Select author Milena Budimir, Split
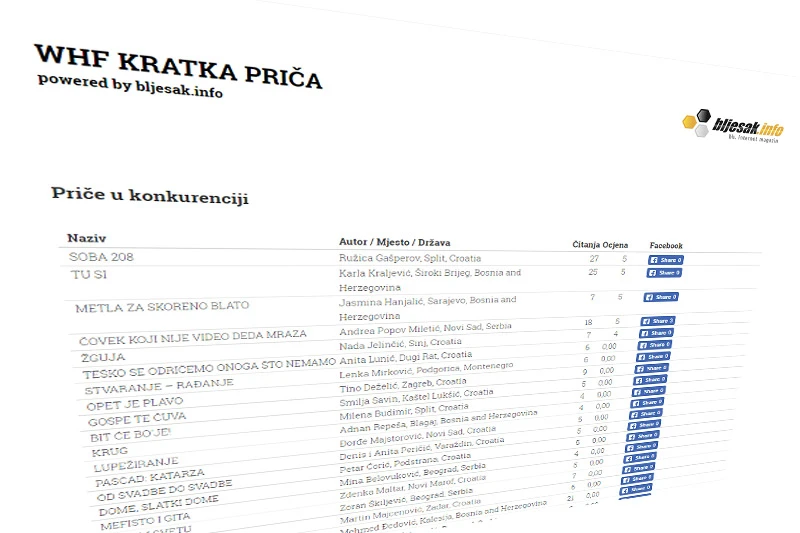 coord(404,412)
